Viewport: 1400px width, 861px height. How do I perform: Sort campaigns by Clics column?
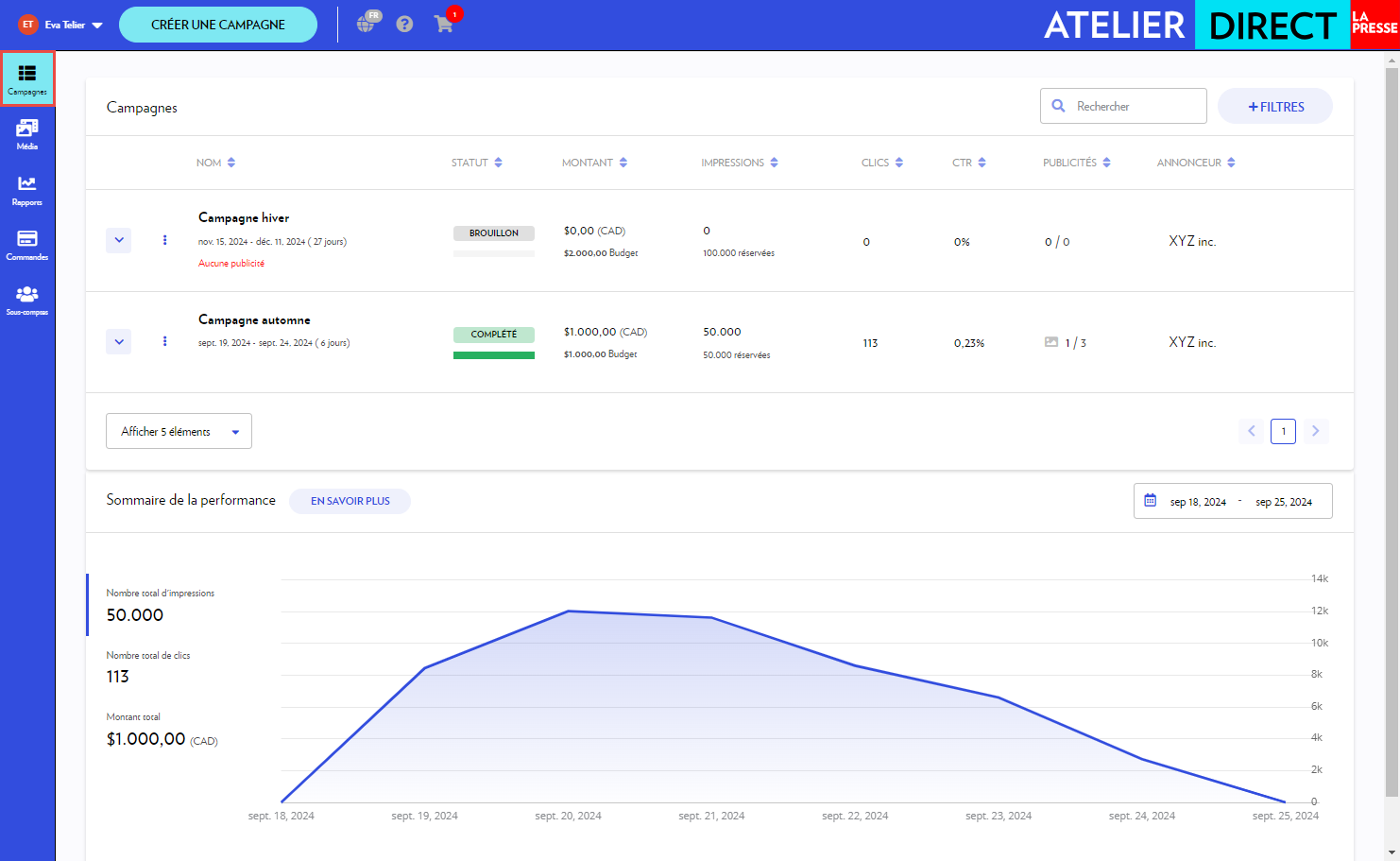tap(882, 163)
